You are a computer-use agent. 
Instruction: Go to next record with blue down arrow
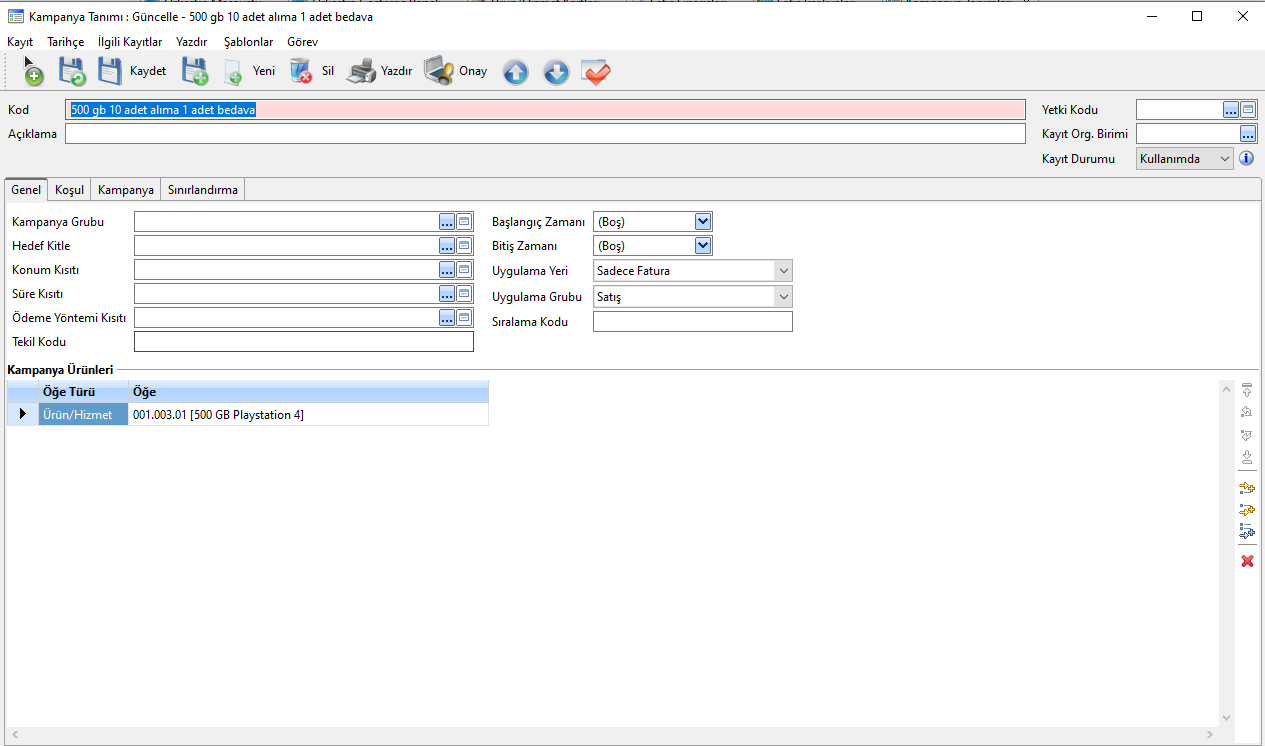pyautogui.click(x=556, y=72)
